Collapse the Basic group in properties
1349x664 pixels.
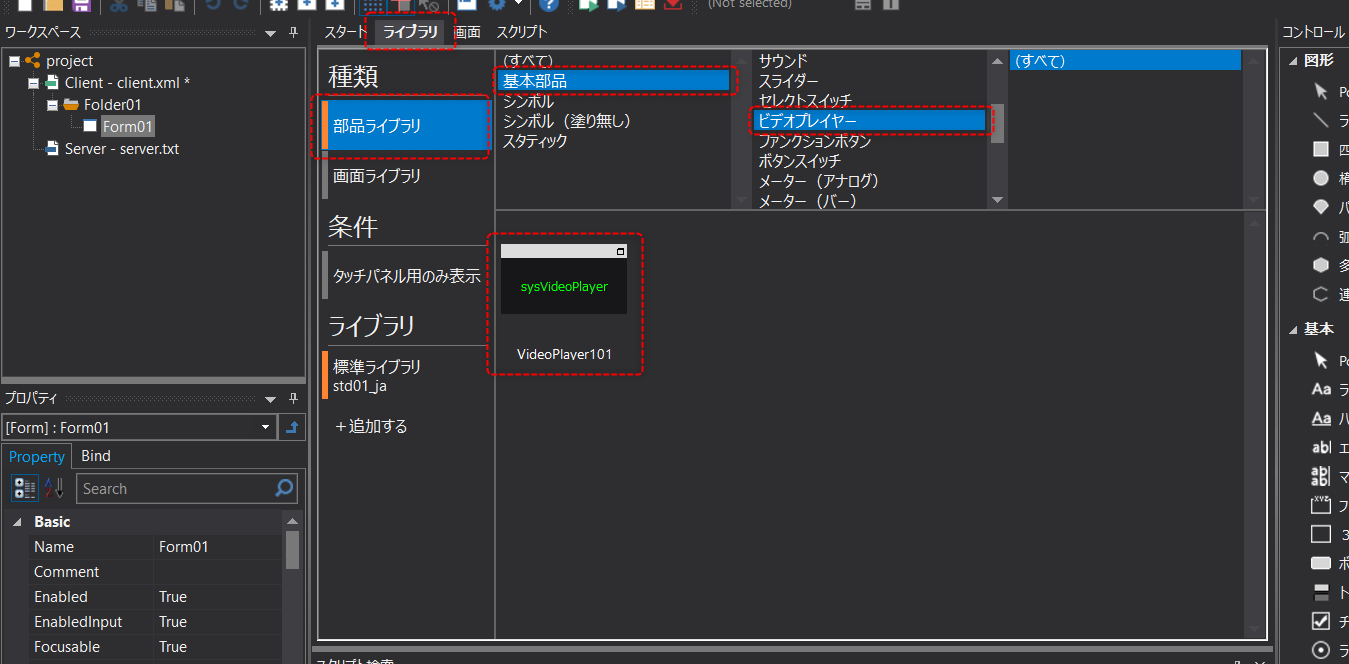17,521
